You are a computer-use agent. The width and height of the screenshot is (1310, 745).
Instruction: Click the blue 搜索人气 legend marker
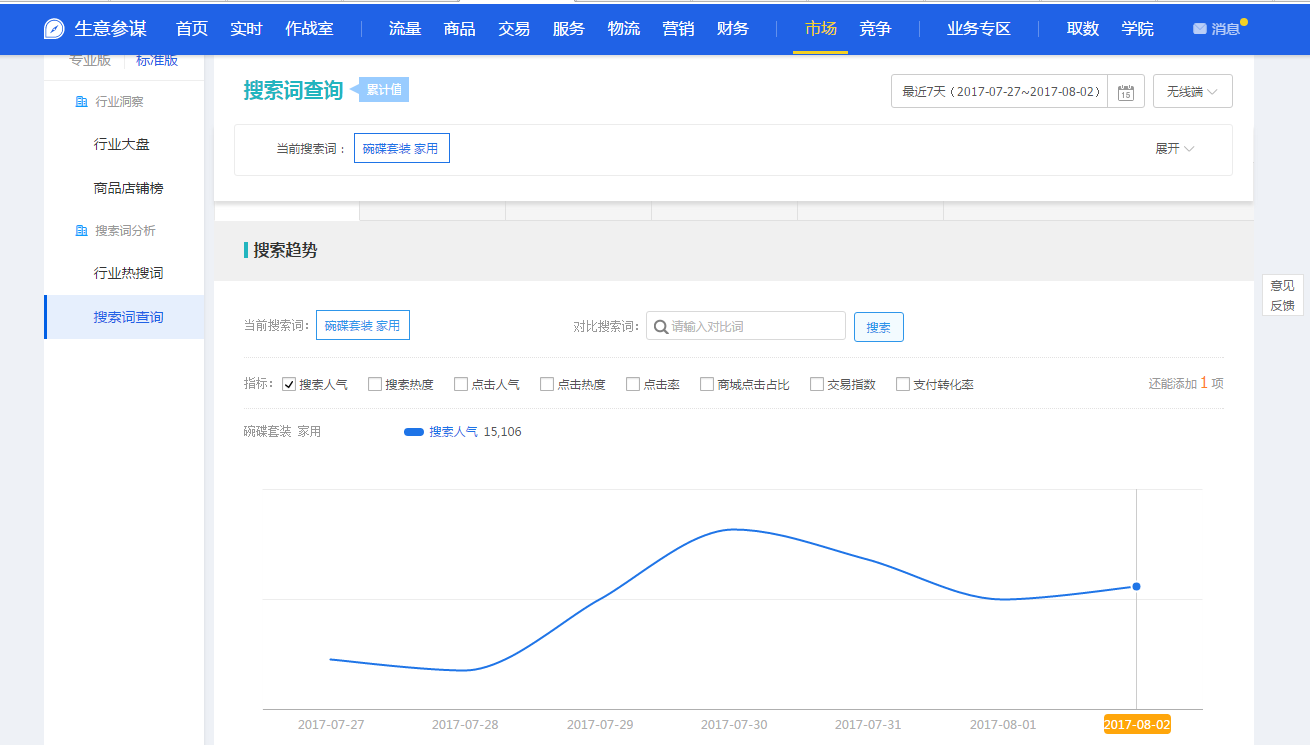click(414, 432)
